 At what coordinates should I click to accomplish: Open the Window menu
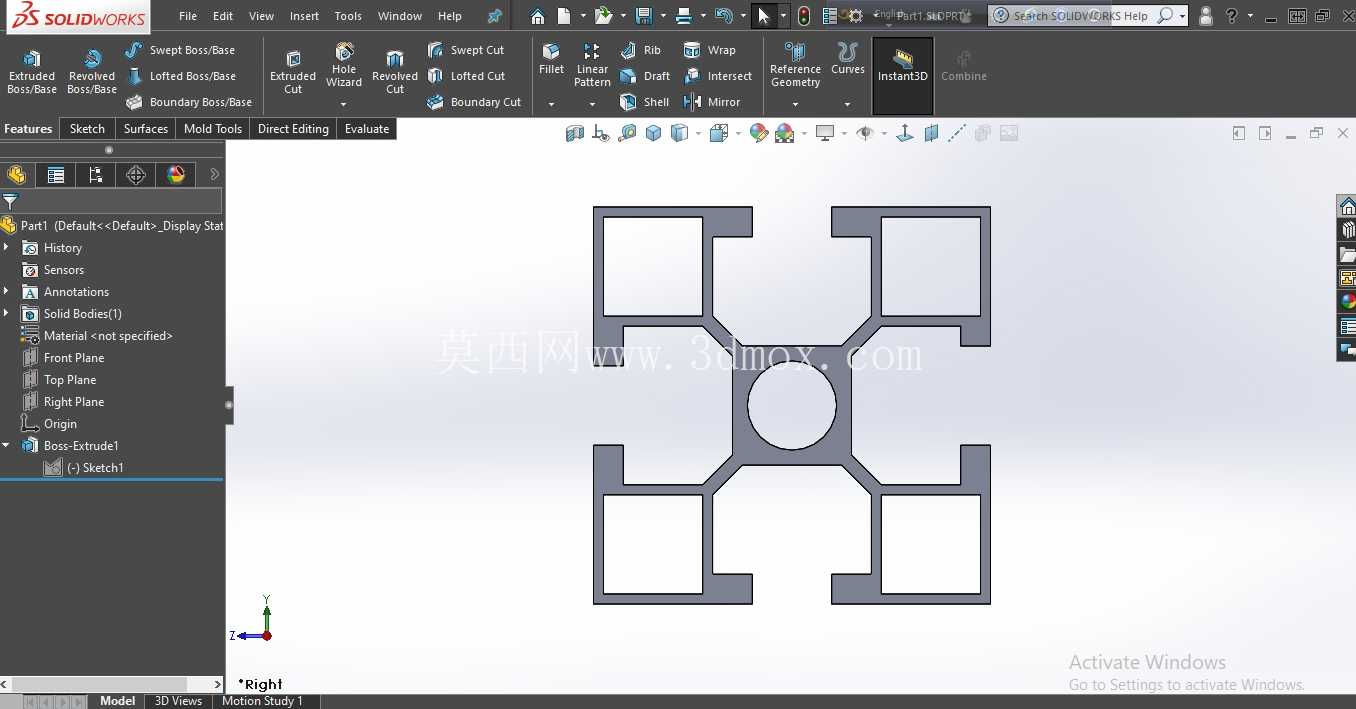click(400, 16)
